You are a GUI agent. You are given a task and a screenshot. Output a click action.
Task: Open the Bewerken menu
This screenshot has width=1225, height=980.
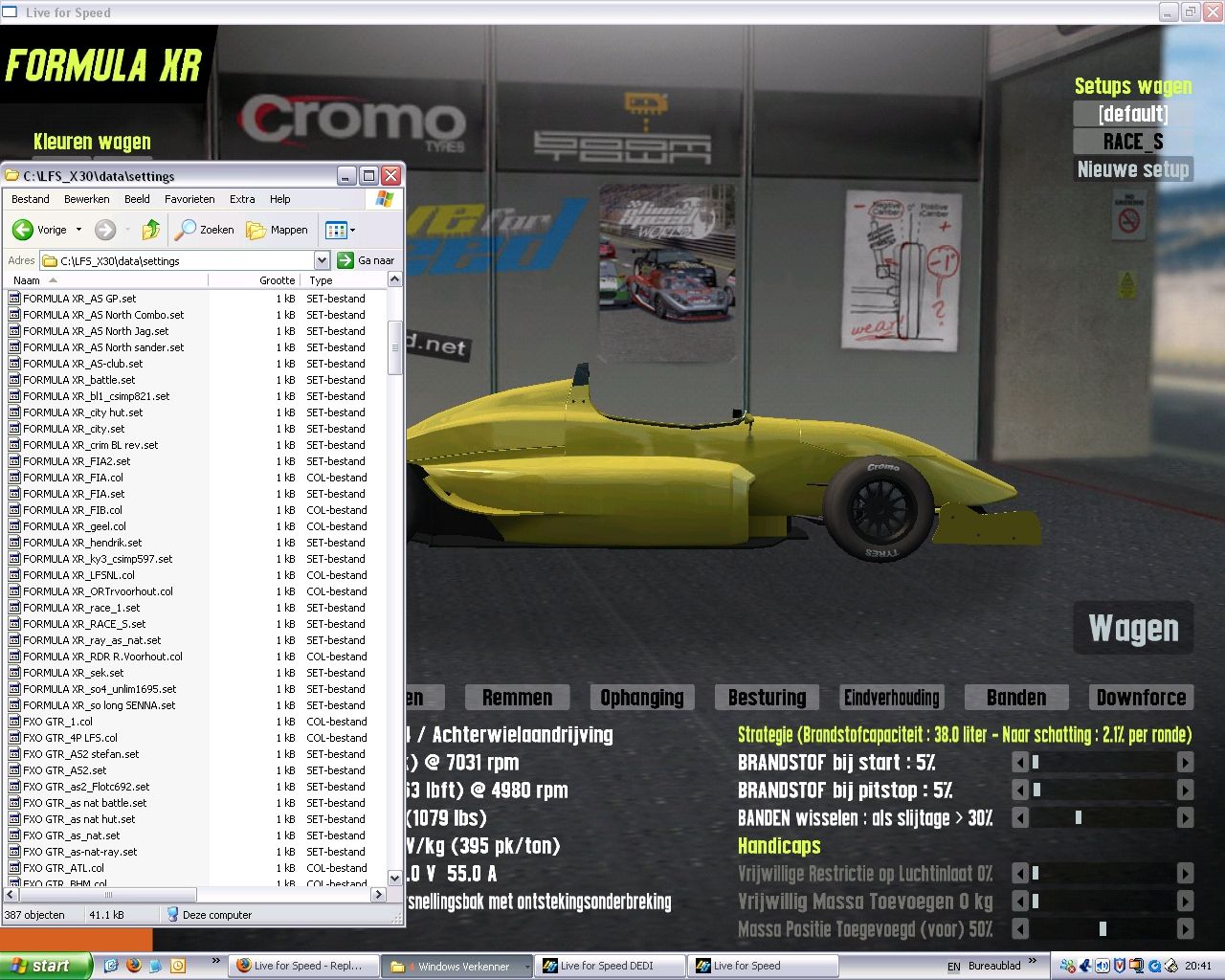tap(87, 199)
